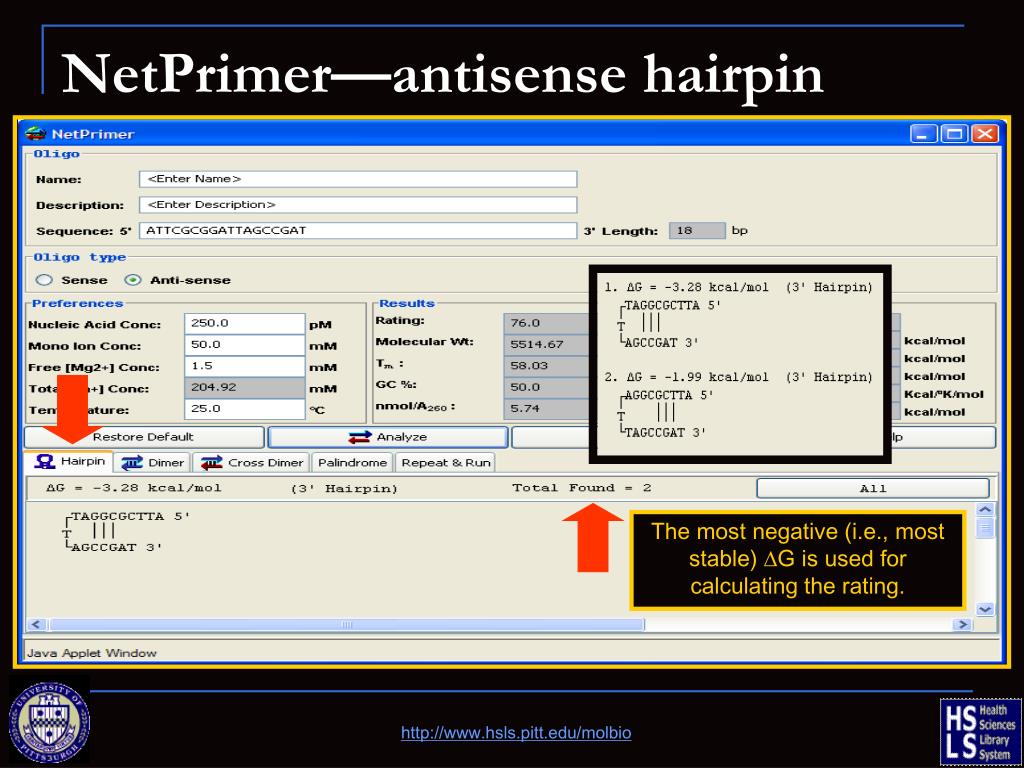1024x768 pixels.
Task: Open the Repeat & Run tab
Action: point(445,462)
